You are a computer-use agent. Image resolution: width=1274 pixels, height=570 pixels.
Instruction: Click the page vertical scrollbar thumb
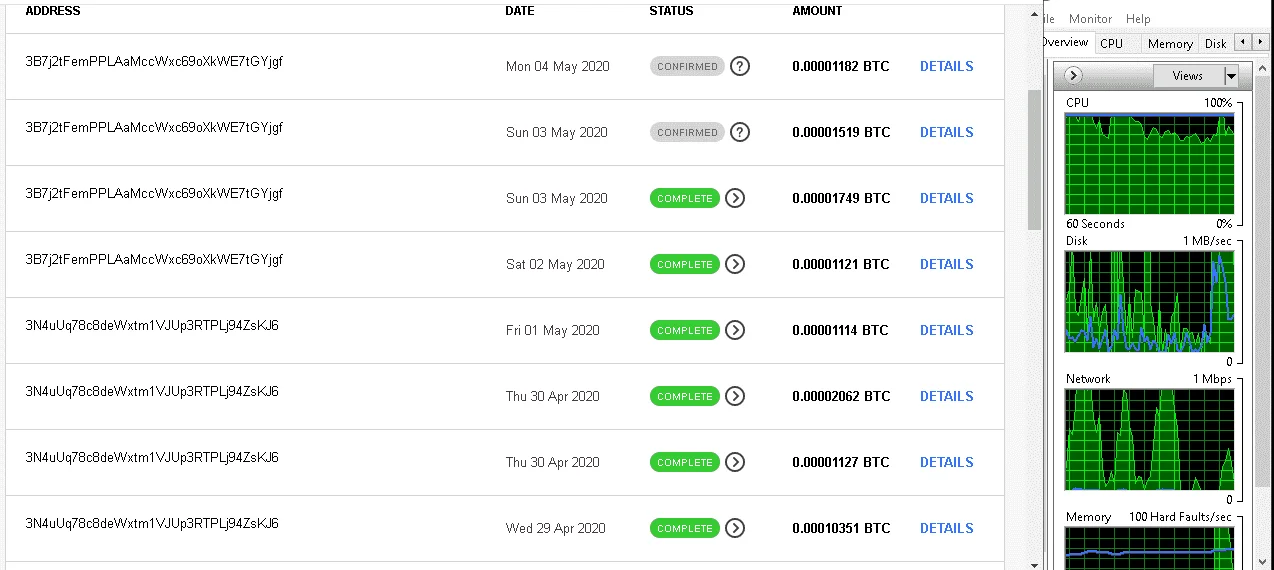(1034, 159)
